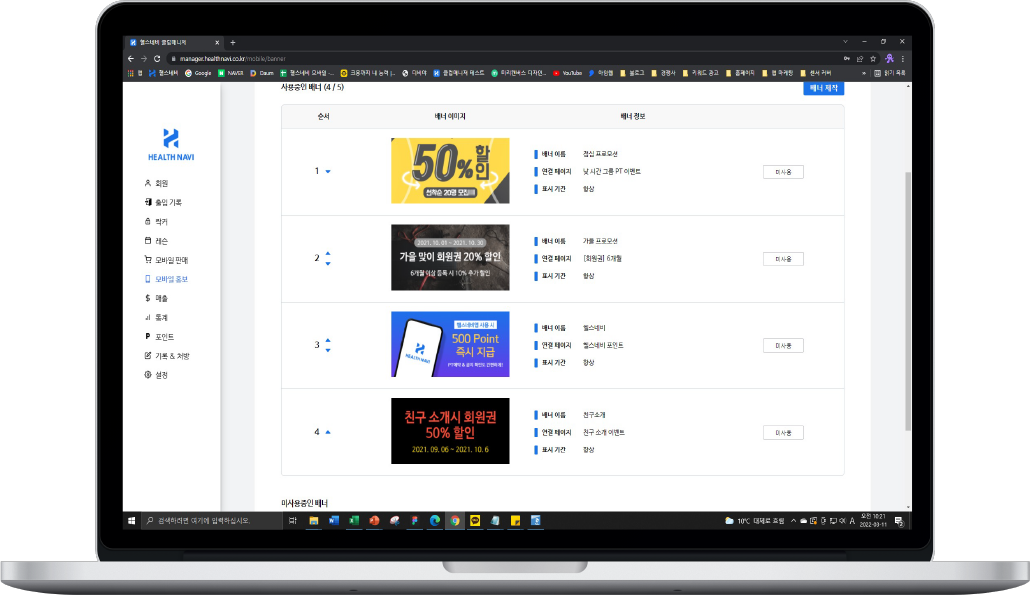
Task: Click the taskbar clock showing 10:21
Action: tap(873, 520)
